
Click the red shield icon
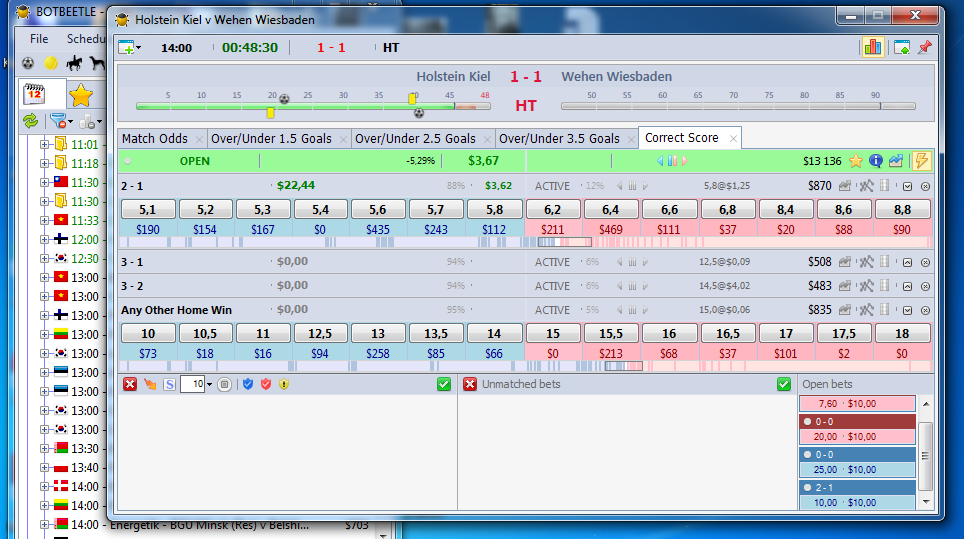pyautogui.click(x=266, y=384)
